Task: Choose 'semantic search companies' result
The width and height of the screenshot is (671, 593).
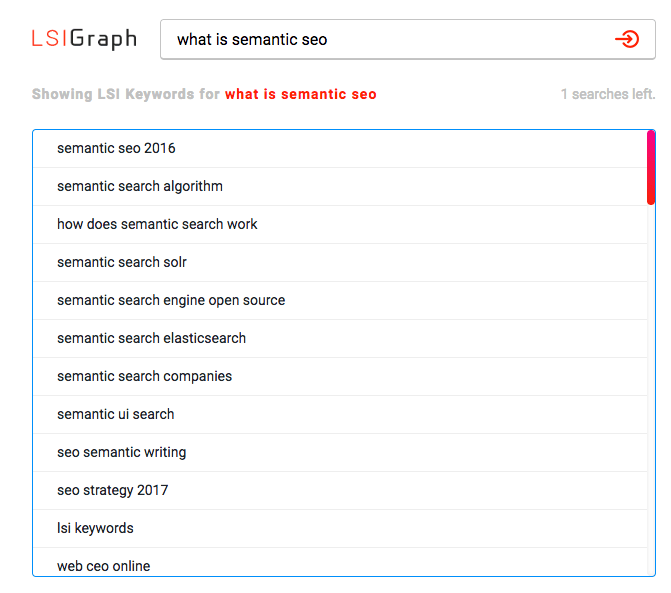Action: (x=144, y=376)
